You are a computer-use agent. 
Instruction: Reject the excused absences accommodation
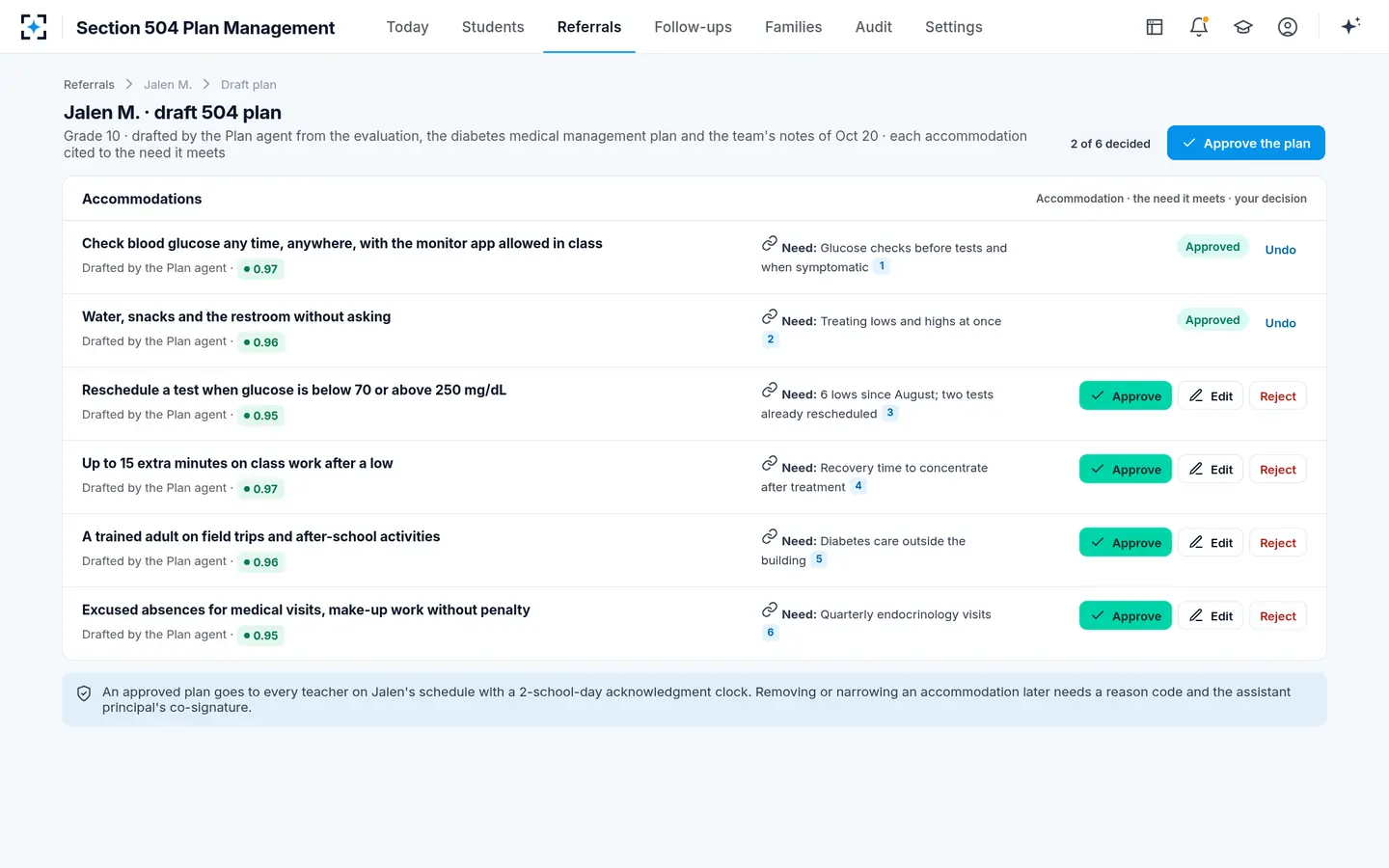1278,616
